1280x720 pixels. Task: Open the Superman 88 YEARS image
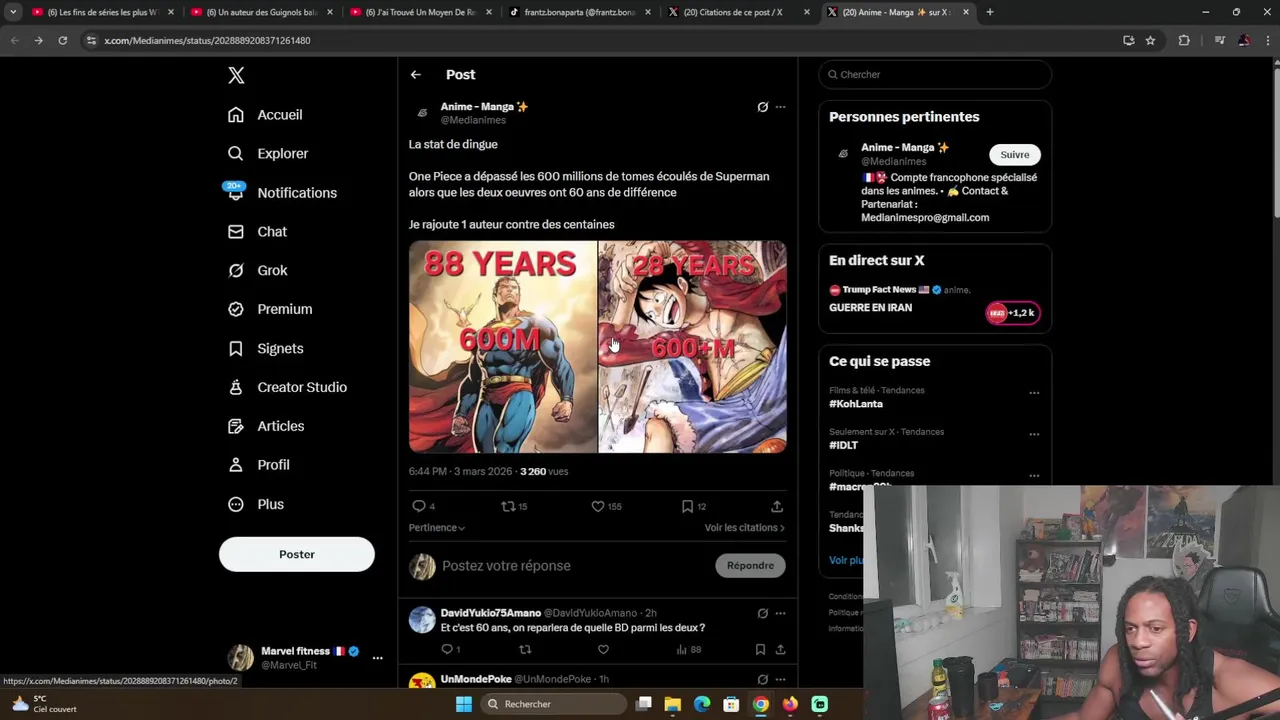503,347
